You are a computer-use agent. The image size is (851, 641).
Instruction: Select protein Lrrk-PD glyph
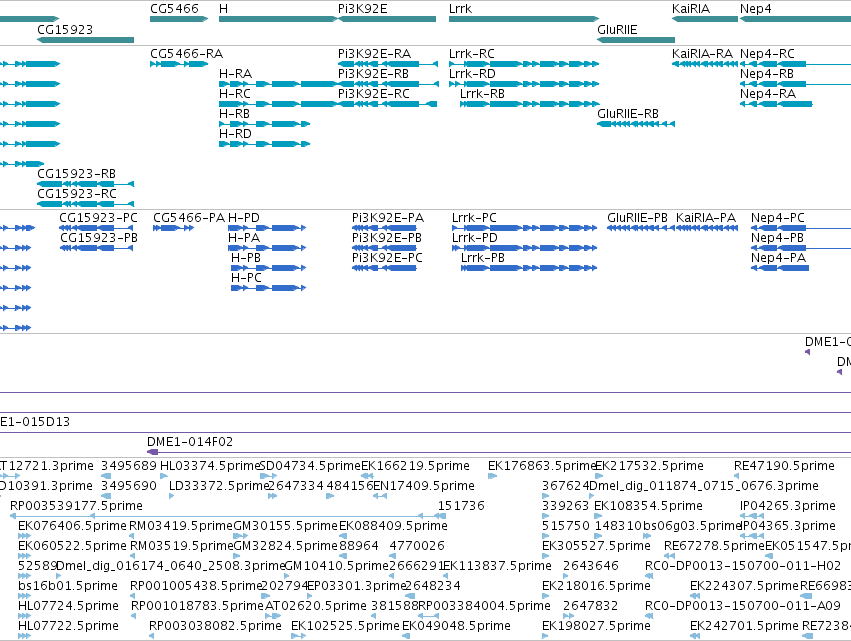click(x=525, y=248)
